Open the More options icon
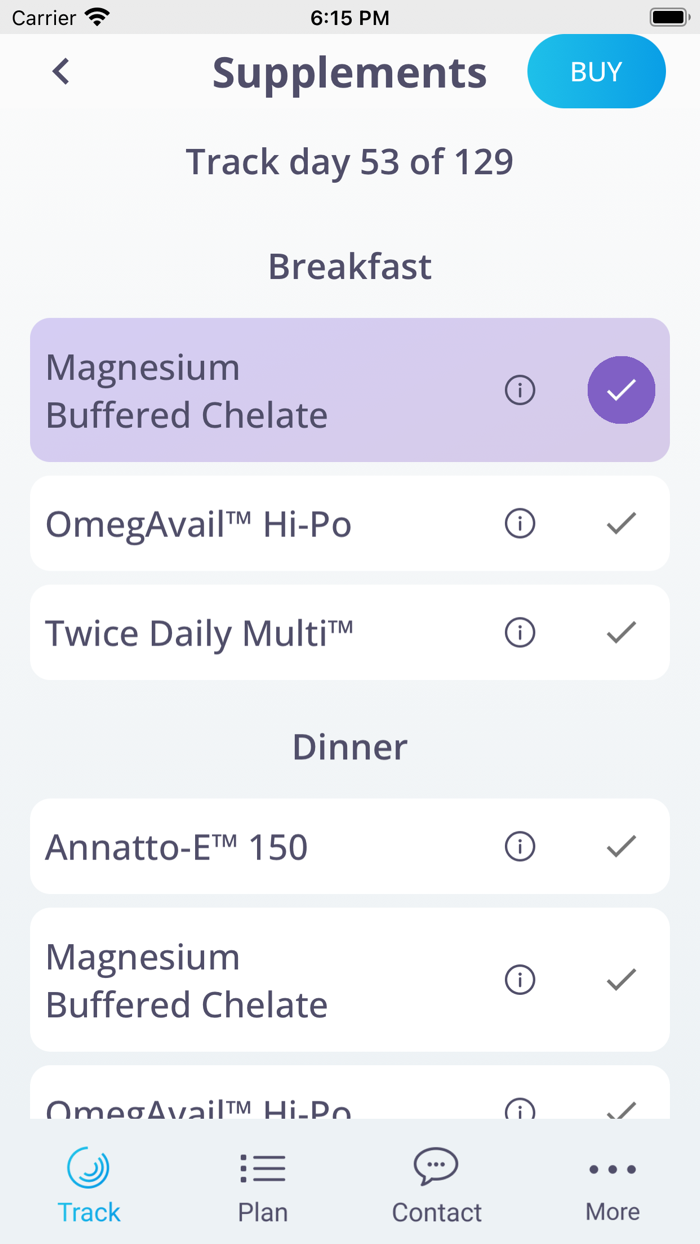The height and width of the screenshot is (1244, 700). 611,1168
